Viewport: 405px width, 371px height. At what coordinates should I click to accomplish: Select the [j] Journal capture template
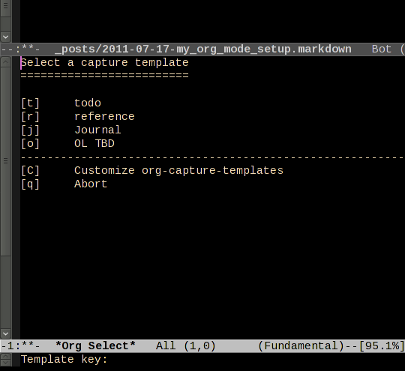pyautogui.click(x=71, y=130)
